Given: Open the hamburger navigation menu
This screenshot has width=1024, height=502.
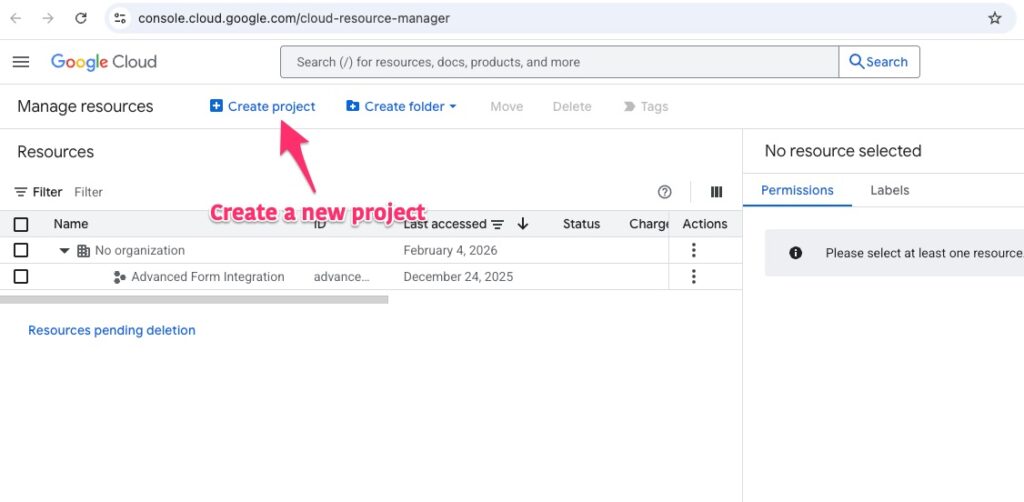Looking at the screenshot, I should (x=21, y=62).
